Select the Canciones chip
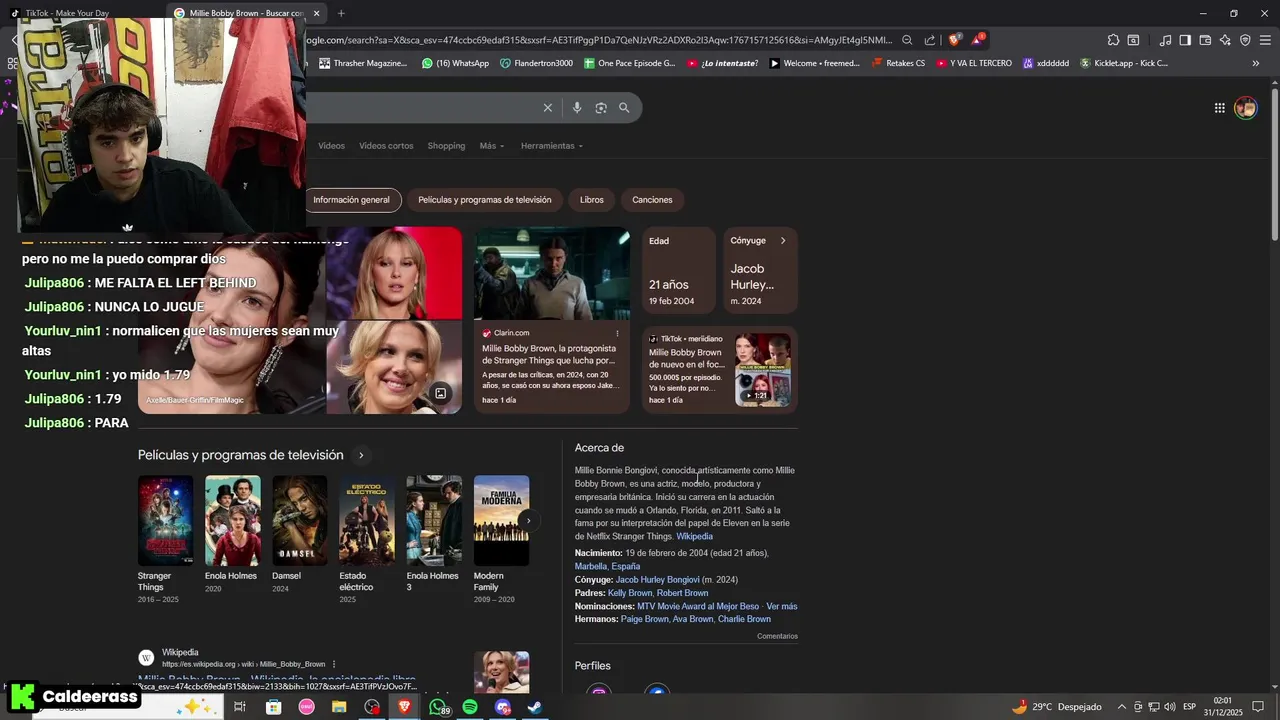Screen dimensions: 1280x720 652,200
